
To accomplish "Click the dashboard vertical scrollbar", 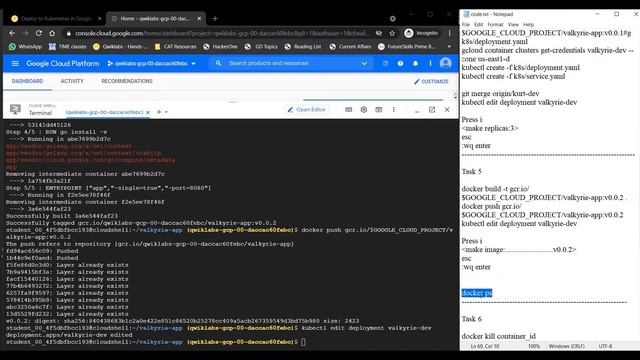I will tap(455, 96).
